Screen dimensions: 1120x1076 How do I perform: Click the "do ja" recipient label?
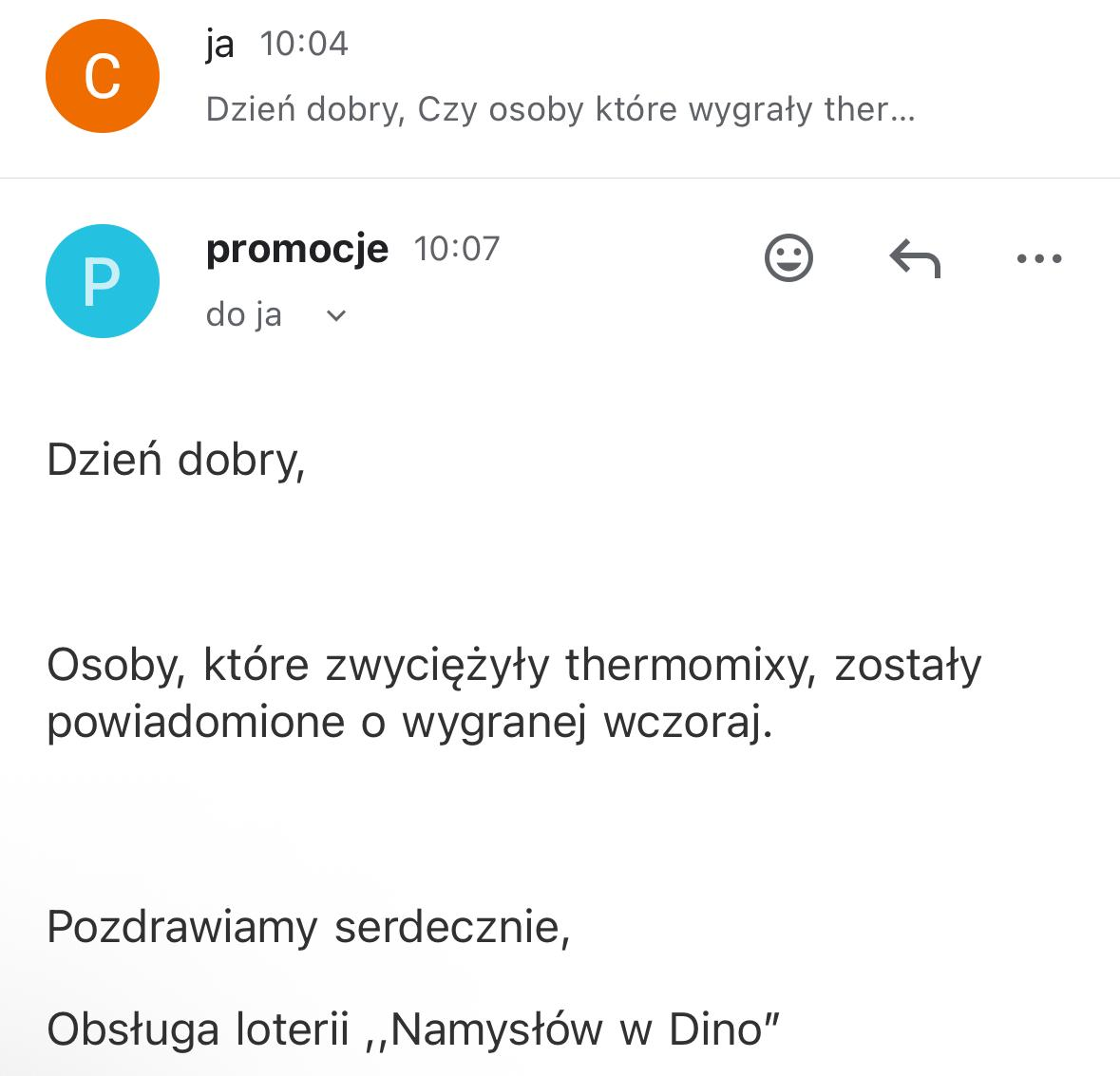244,314
